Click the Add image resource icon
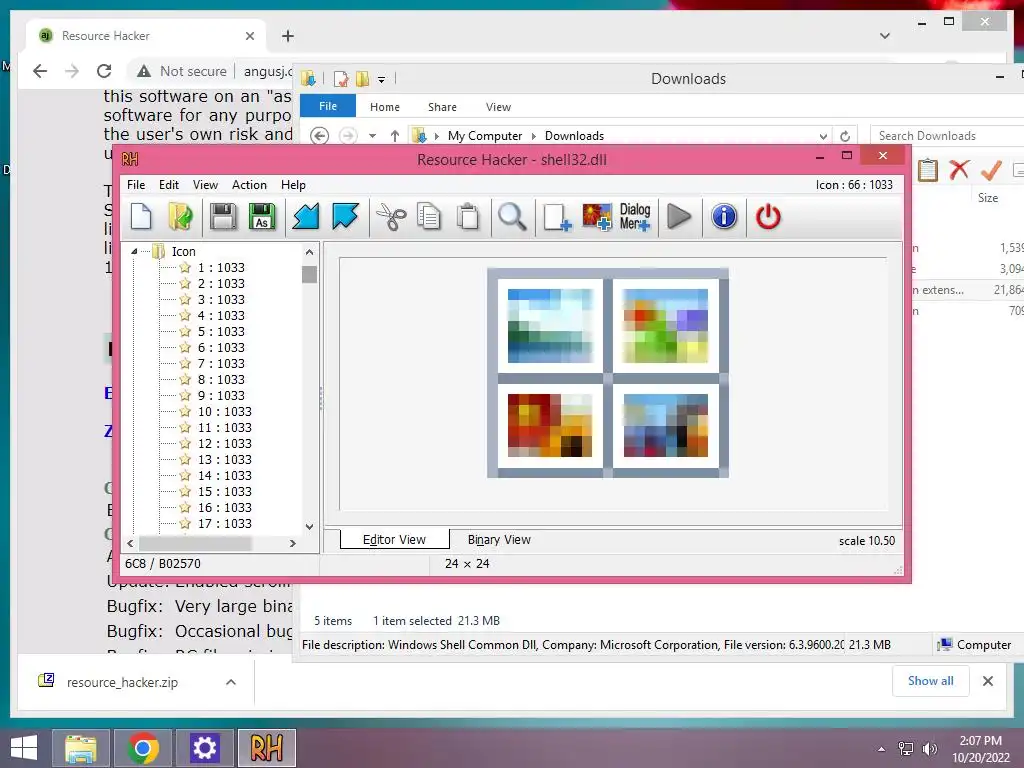 coord(597,217)
